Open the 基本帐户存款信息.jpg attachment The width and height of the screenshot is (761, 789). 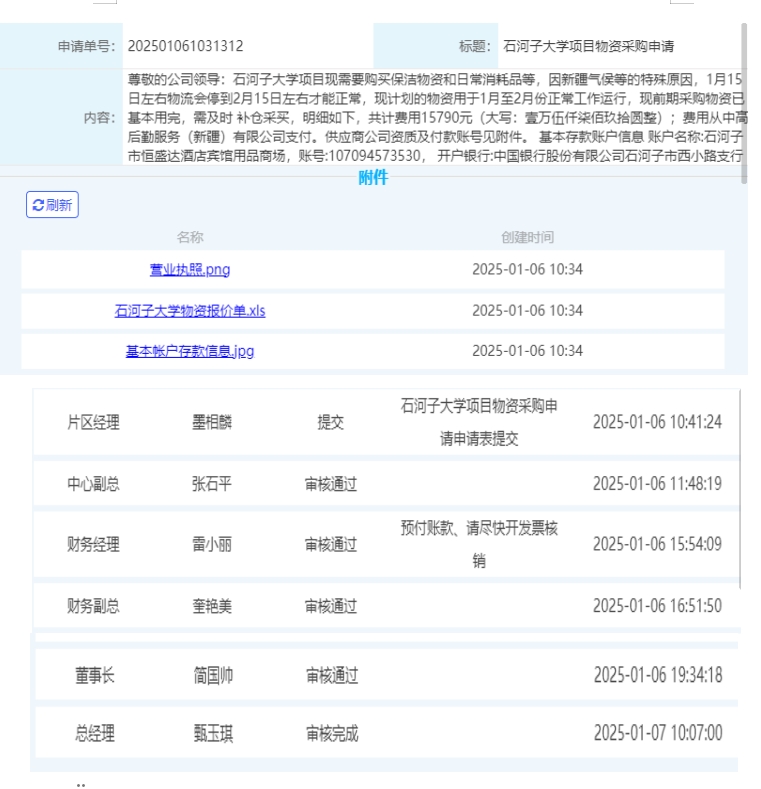point(190,351)
